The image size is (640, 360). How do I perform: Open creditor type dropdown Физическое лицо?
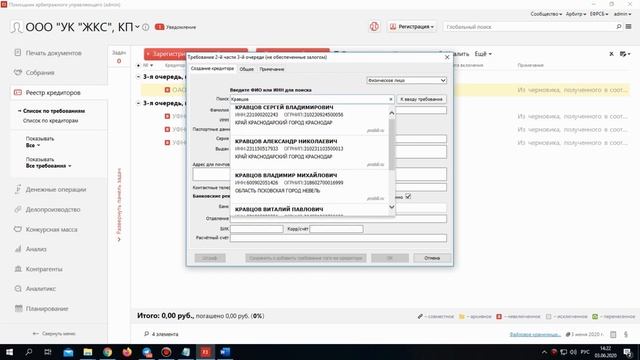pyautogui.click(x=407, y=80)
